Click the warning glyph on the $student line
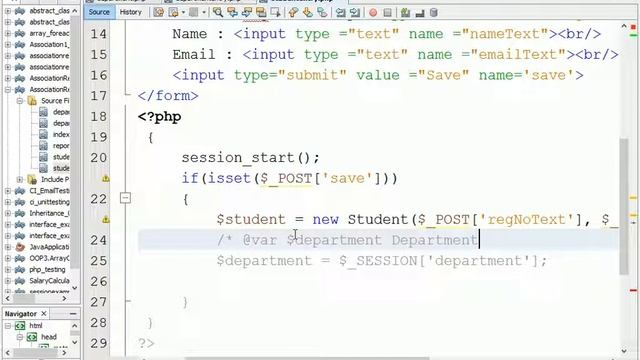640x360 pixels. [106, 219]
